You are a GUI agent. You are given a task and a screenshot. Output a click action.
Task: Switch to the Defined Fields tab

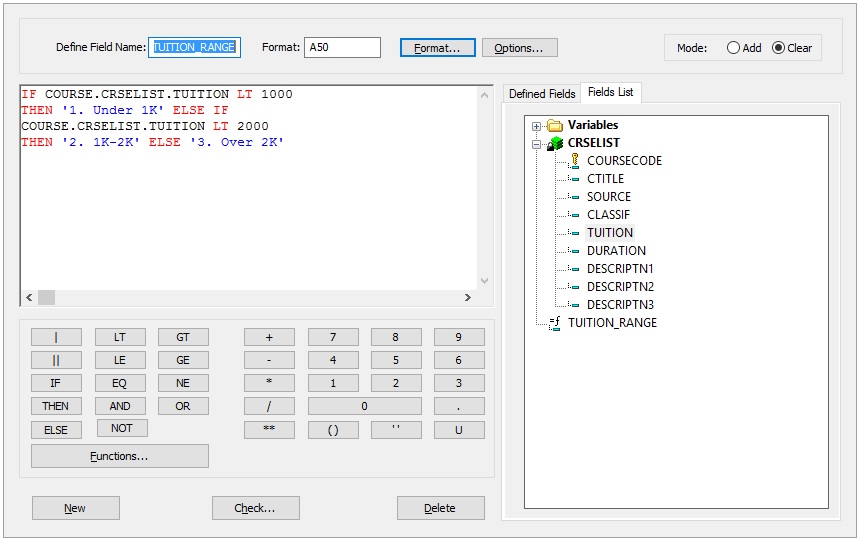542,94
